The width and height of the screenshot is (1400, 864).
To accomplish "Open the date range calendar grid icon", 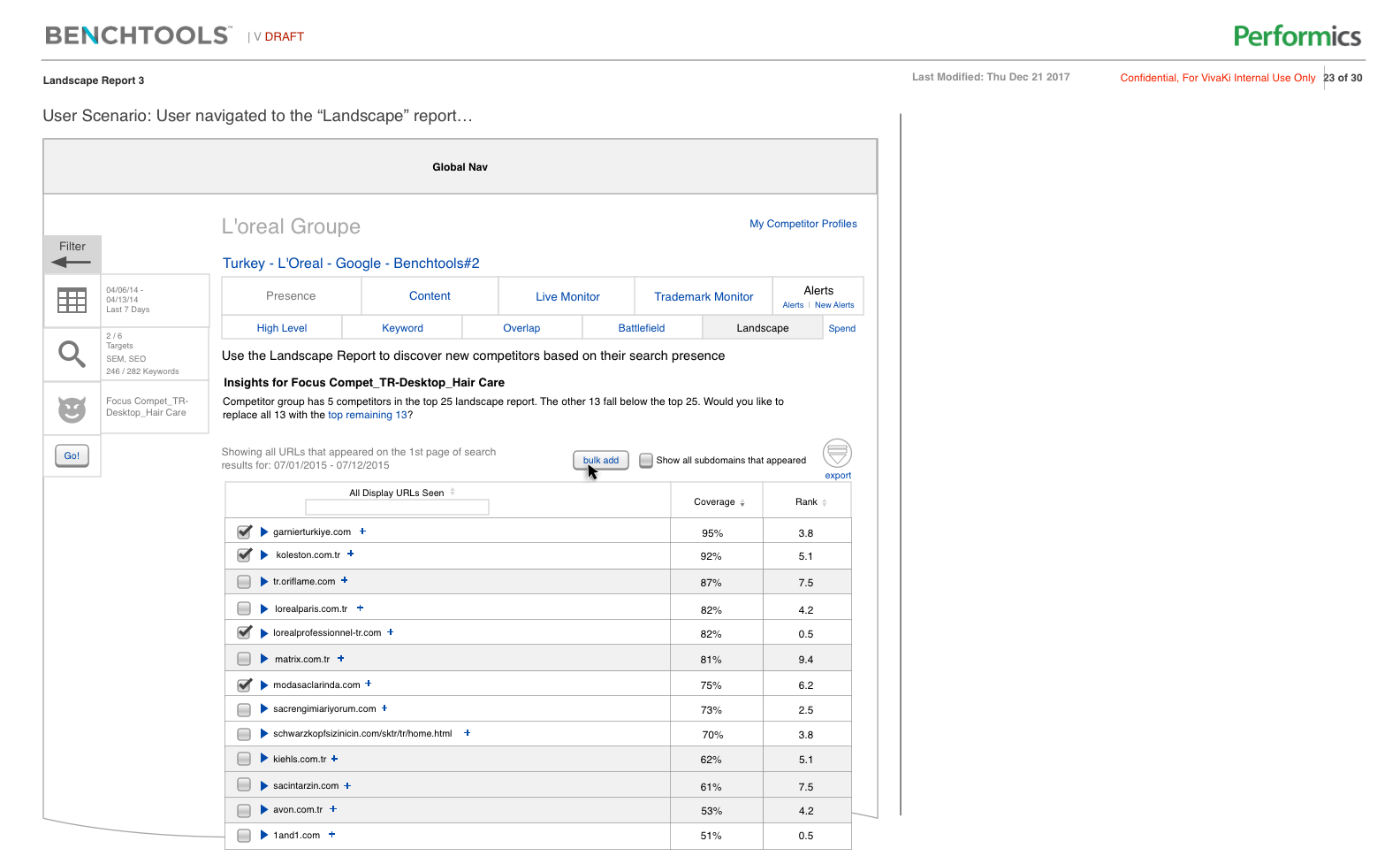I will coord(72,301).
